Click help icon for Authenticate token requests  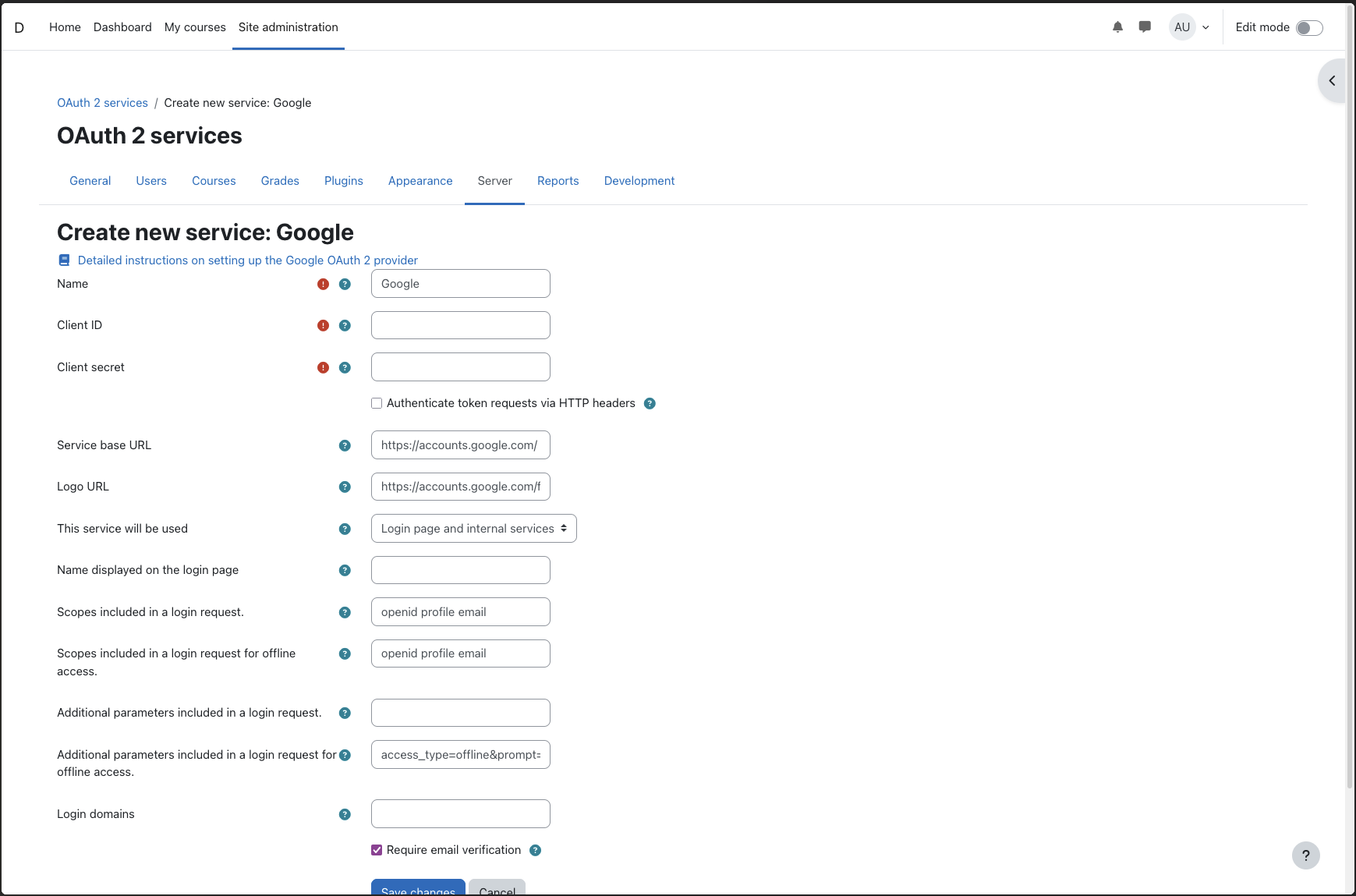650,404
